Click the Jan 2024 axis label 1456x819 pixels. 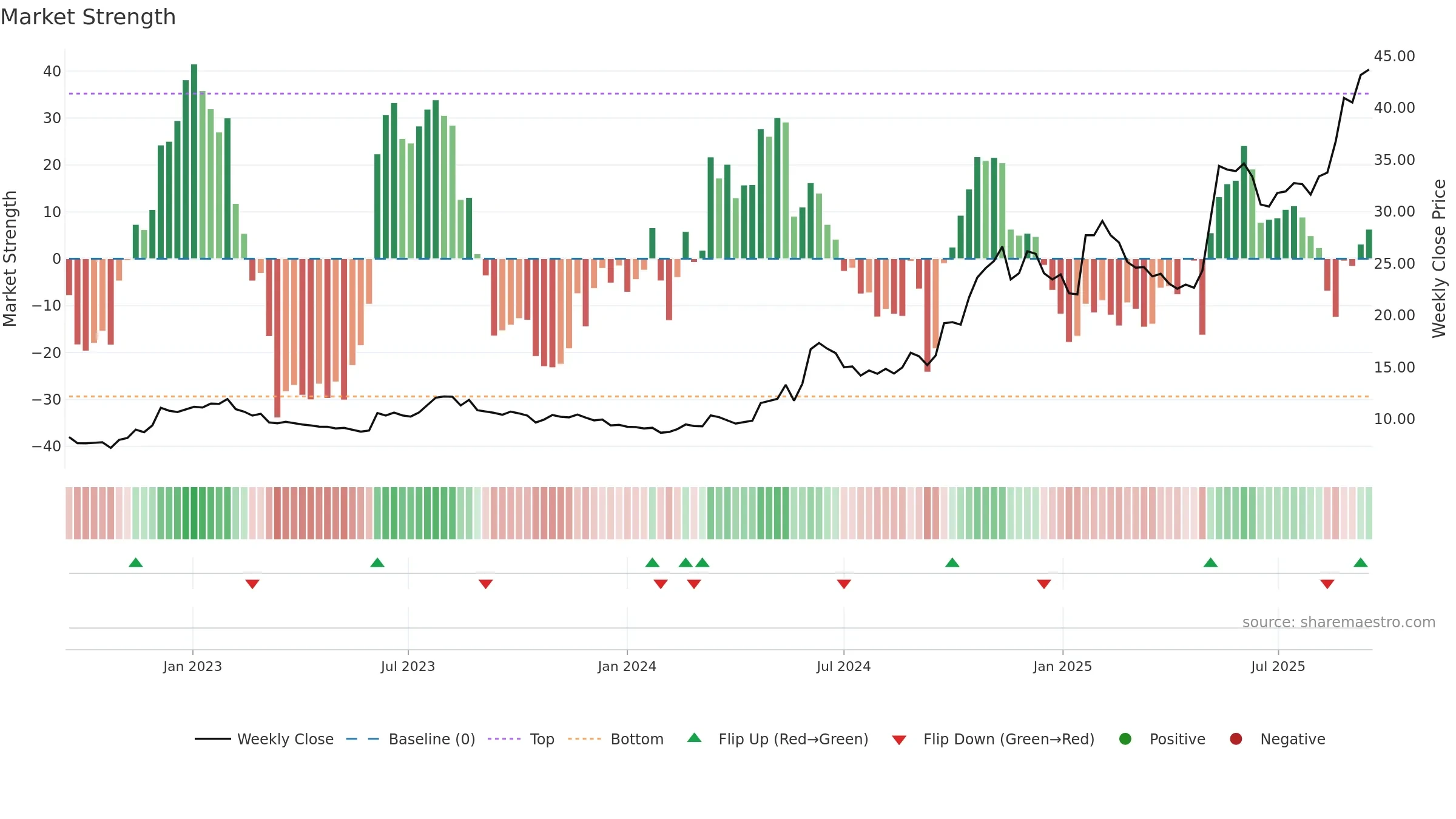coord(627,666)
